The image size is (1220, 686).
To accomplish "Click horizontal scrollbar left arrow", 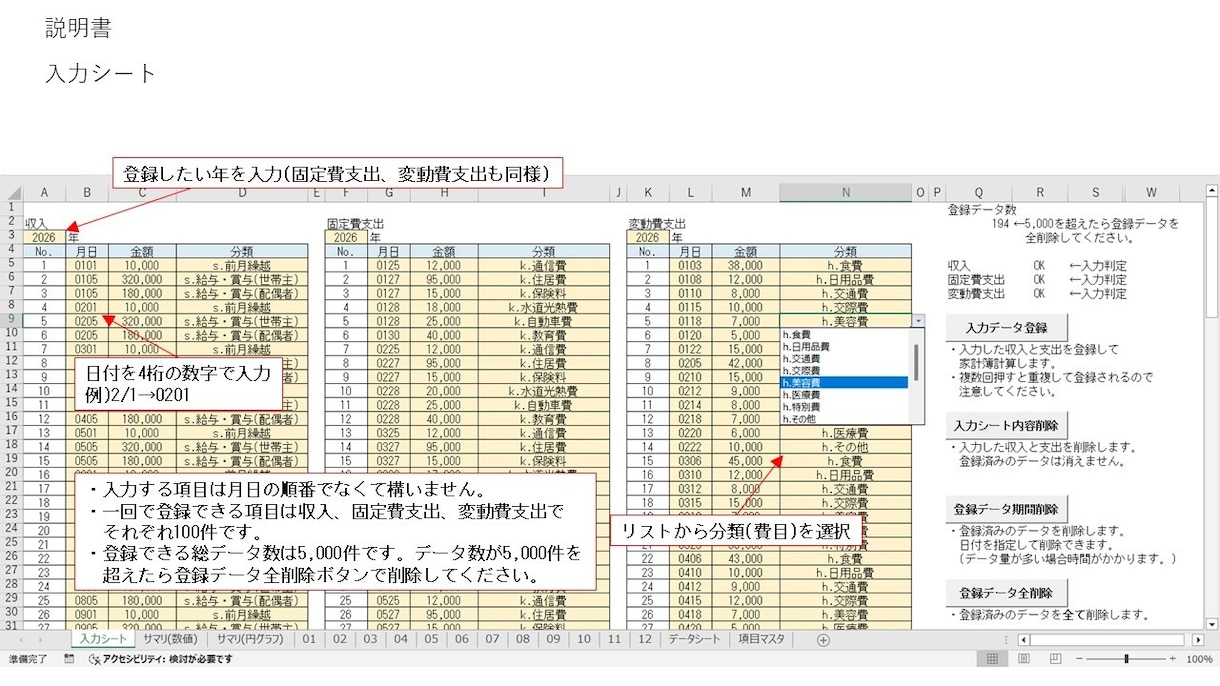I will pos(1024,639).
